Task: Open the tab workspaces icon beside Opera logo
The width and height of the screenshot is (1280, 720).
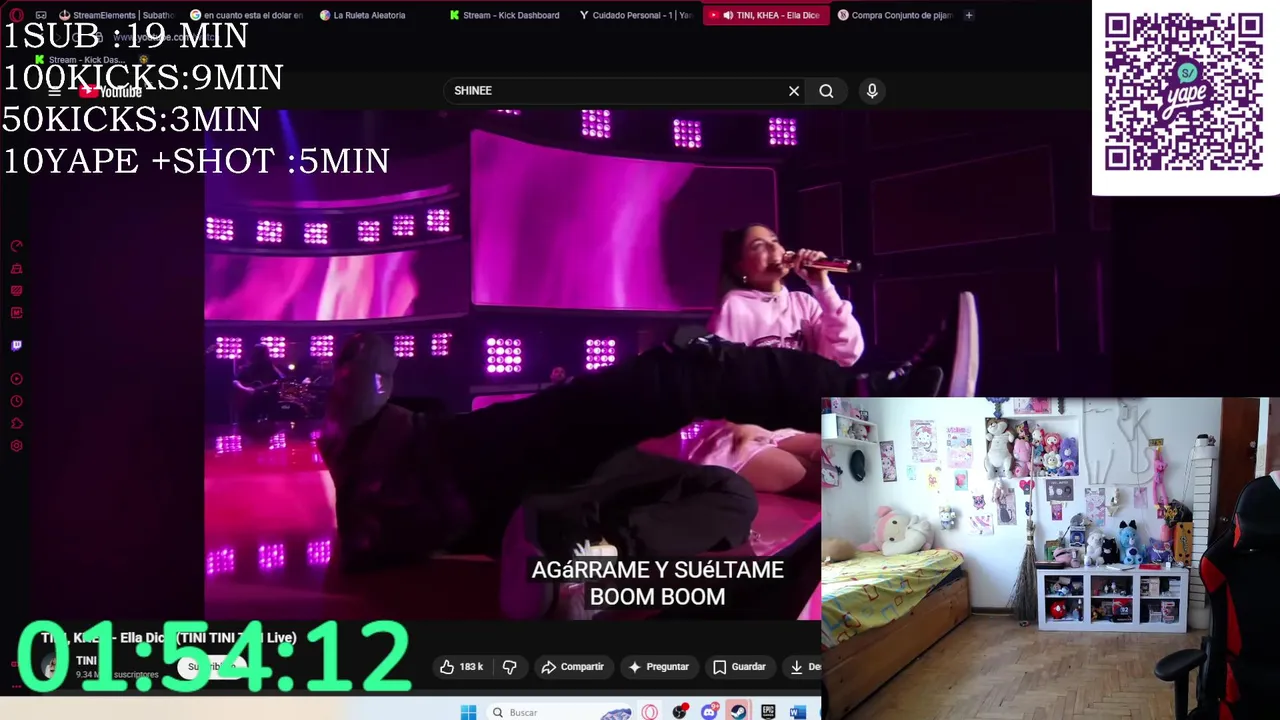Action: (x=41, y=15)
